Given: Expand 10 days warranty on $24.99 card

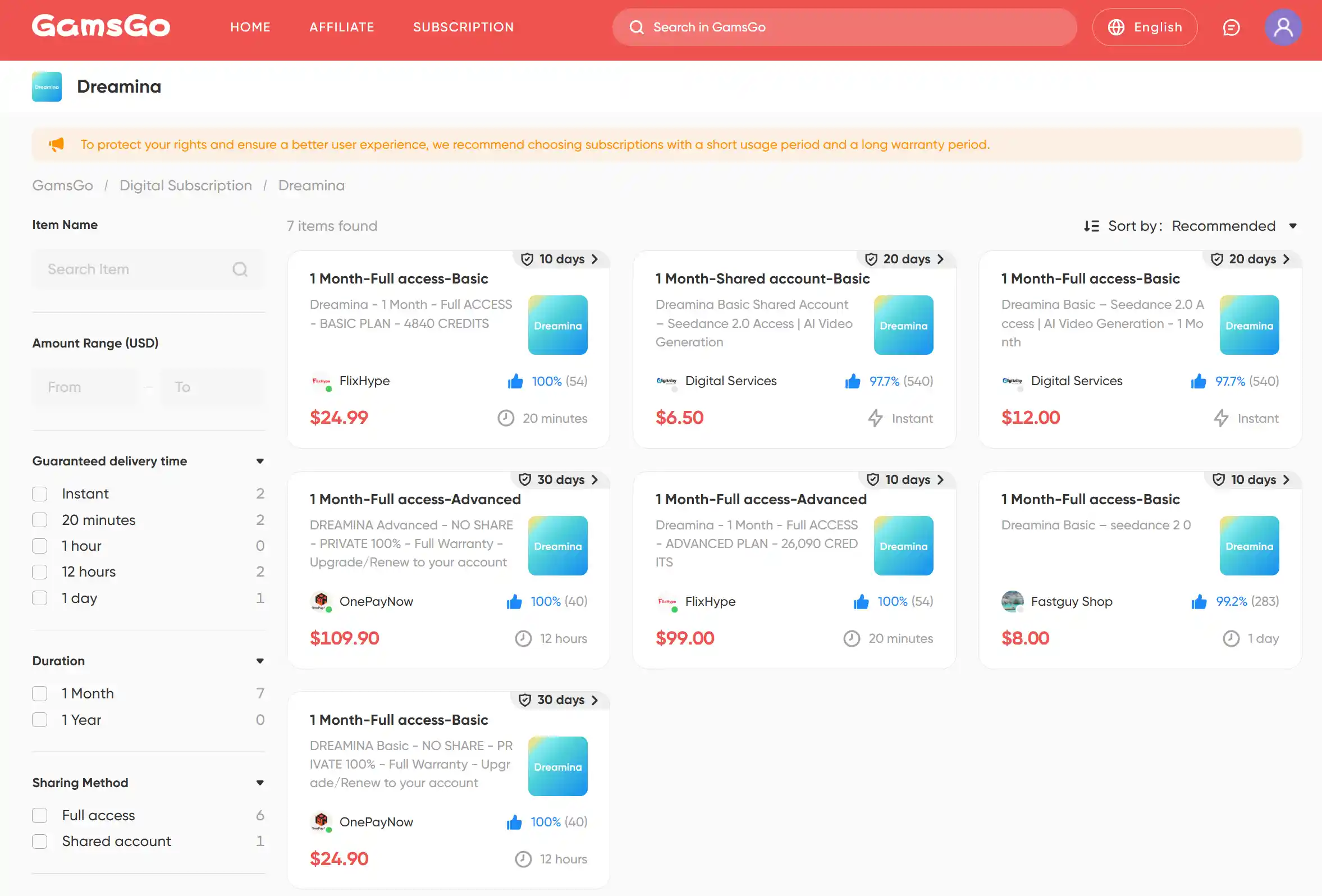Looking at the screenshot, I should click(x=560, y=259).
